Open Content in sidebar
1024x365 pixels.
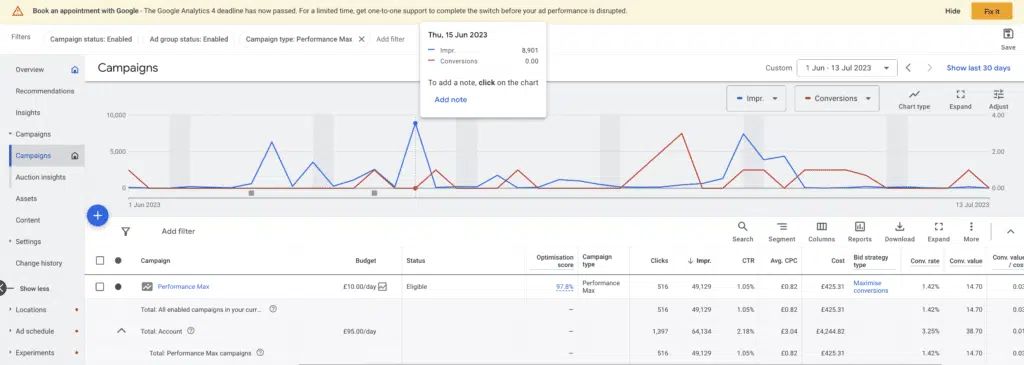28,220
